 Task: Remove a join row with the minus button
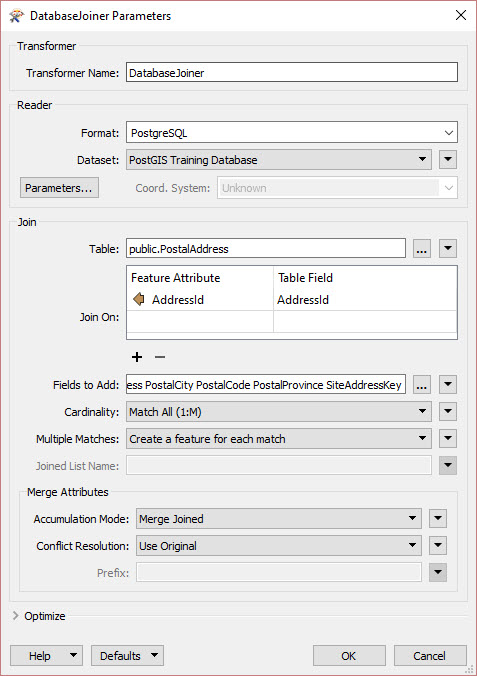[160, 357]
